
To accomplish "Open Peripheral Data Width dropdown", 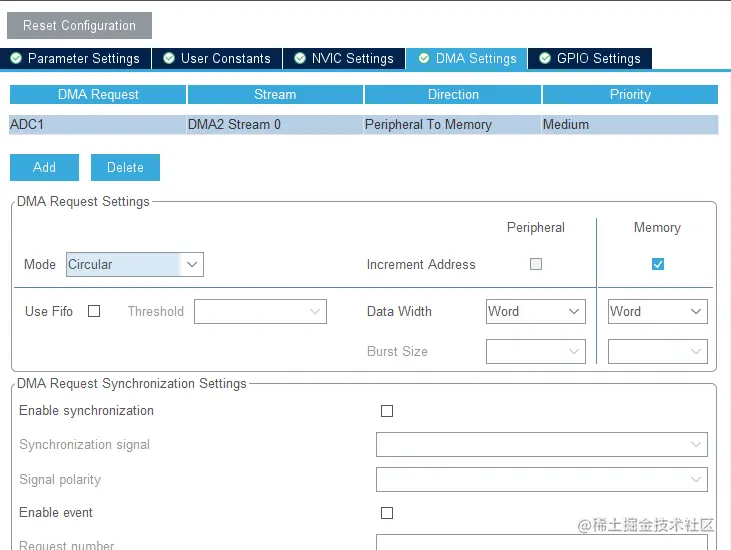I will (536, 311).
